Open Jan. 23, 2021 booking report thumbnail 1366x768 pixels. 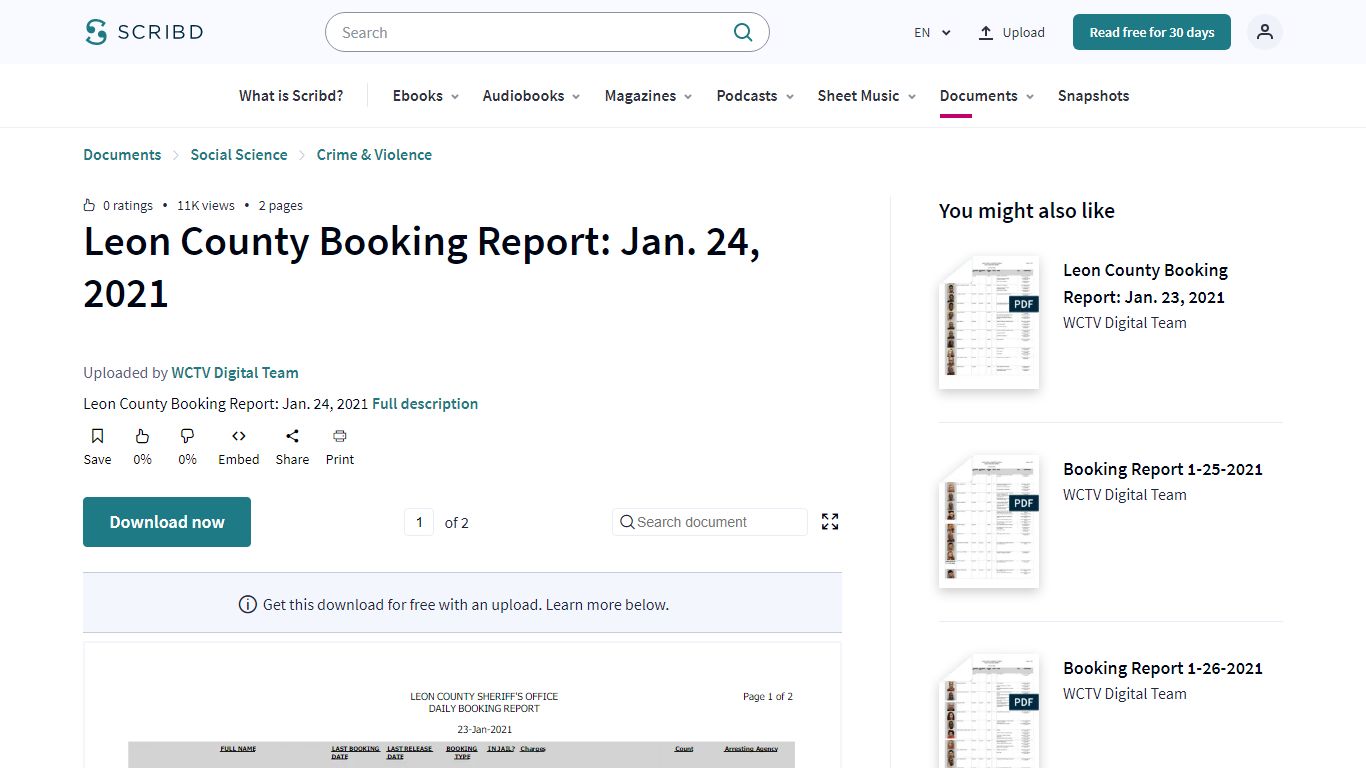(x=989, y=323)
